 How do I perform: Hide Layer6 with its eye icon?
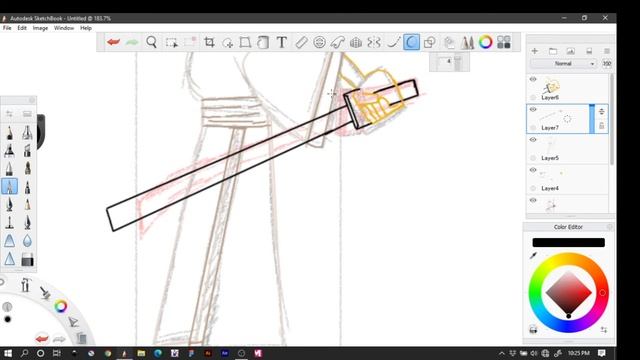click(533, 79)
